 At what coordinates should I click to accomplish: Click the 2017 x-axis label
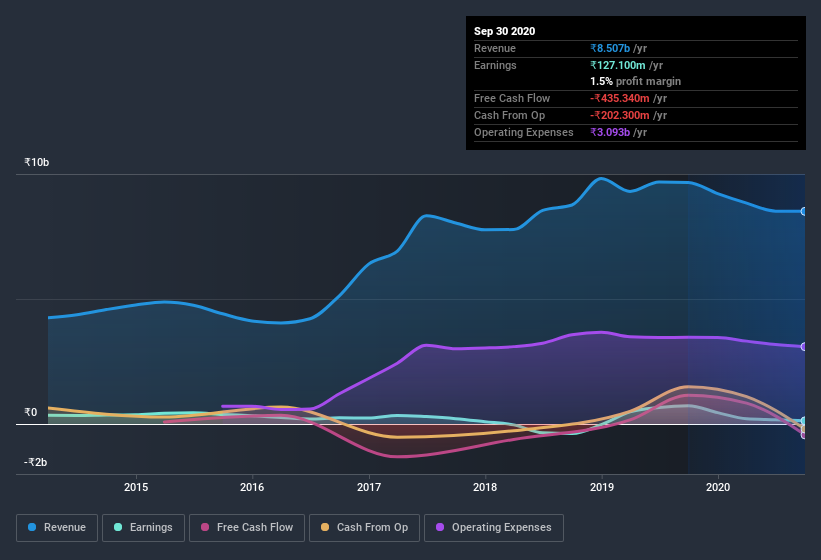[x=369, y=487]
